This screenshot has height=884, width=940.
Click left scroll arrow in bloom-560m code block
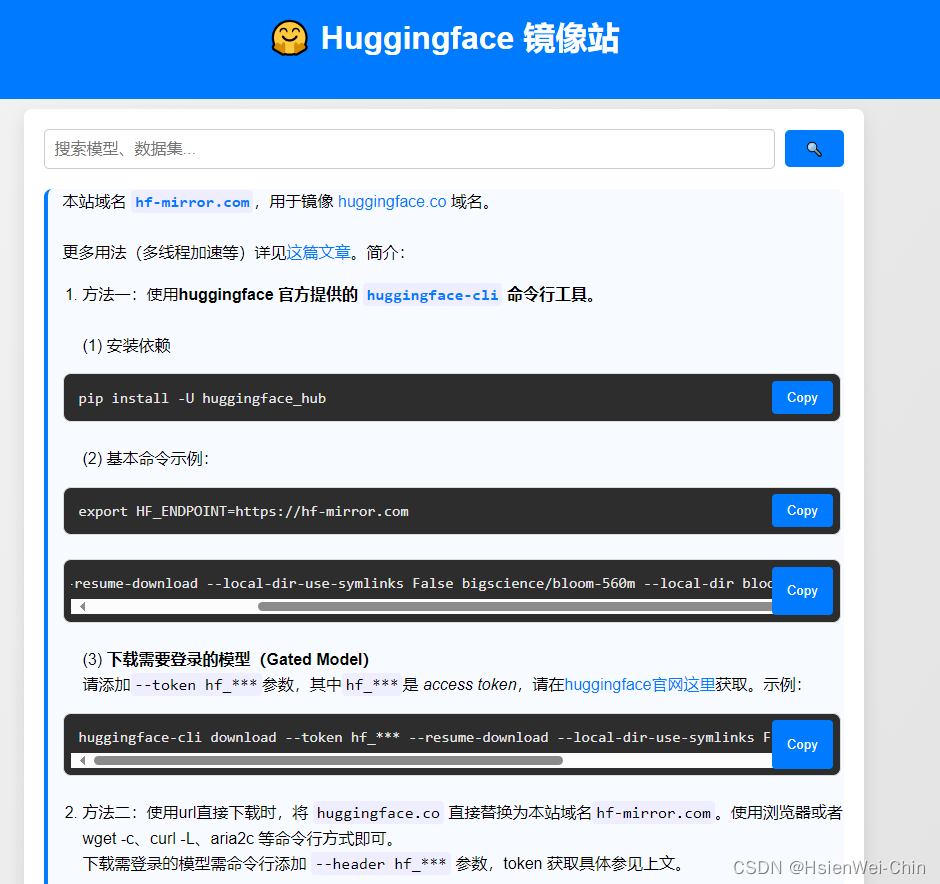click(x=83, y=607)
